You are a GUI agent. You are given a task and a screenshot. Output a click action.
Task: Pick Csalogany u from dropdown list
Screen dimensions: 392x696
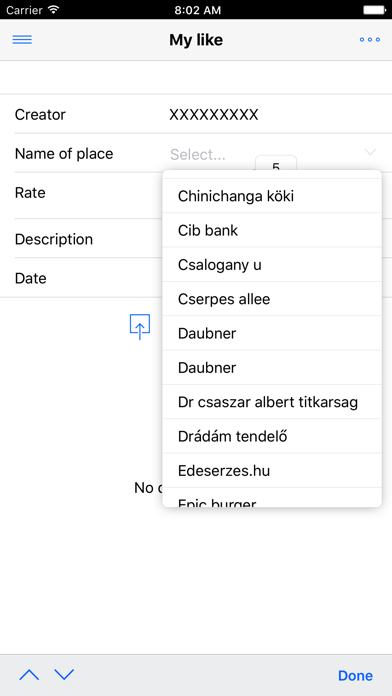click(272, 265)
